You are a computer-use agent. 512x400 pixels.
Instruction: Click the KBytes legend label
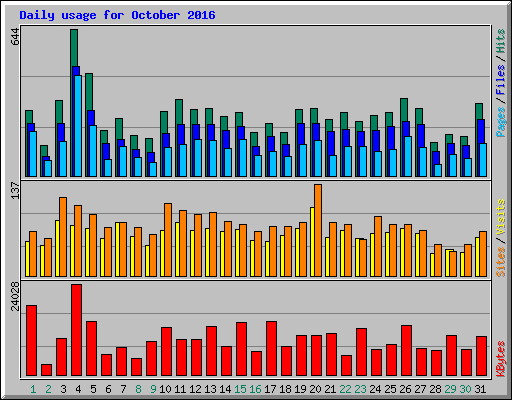click(501, 359)
